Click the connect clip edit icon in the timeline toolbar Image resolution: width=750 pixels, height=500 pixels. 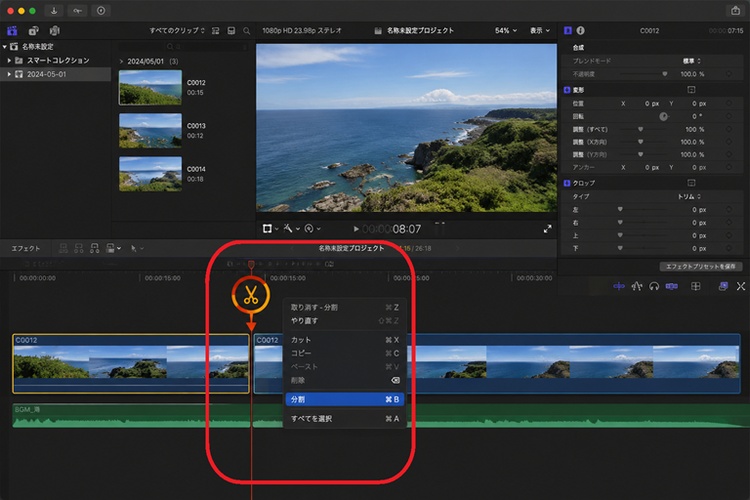pyautogui.click(x=63, y=248)
